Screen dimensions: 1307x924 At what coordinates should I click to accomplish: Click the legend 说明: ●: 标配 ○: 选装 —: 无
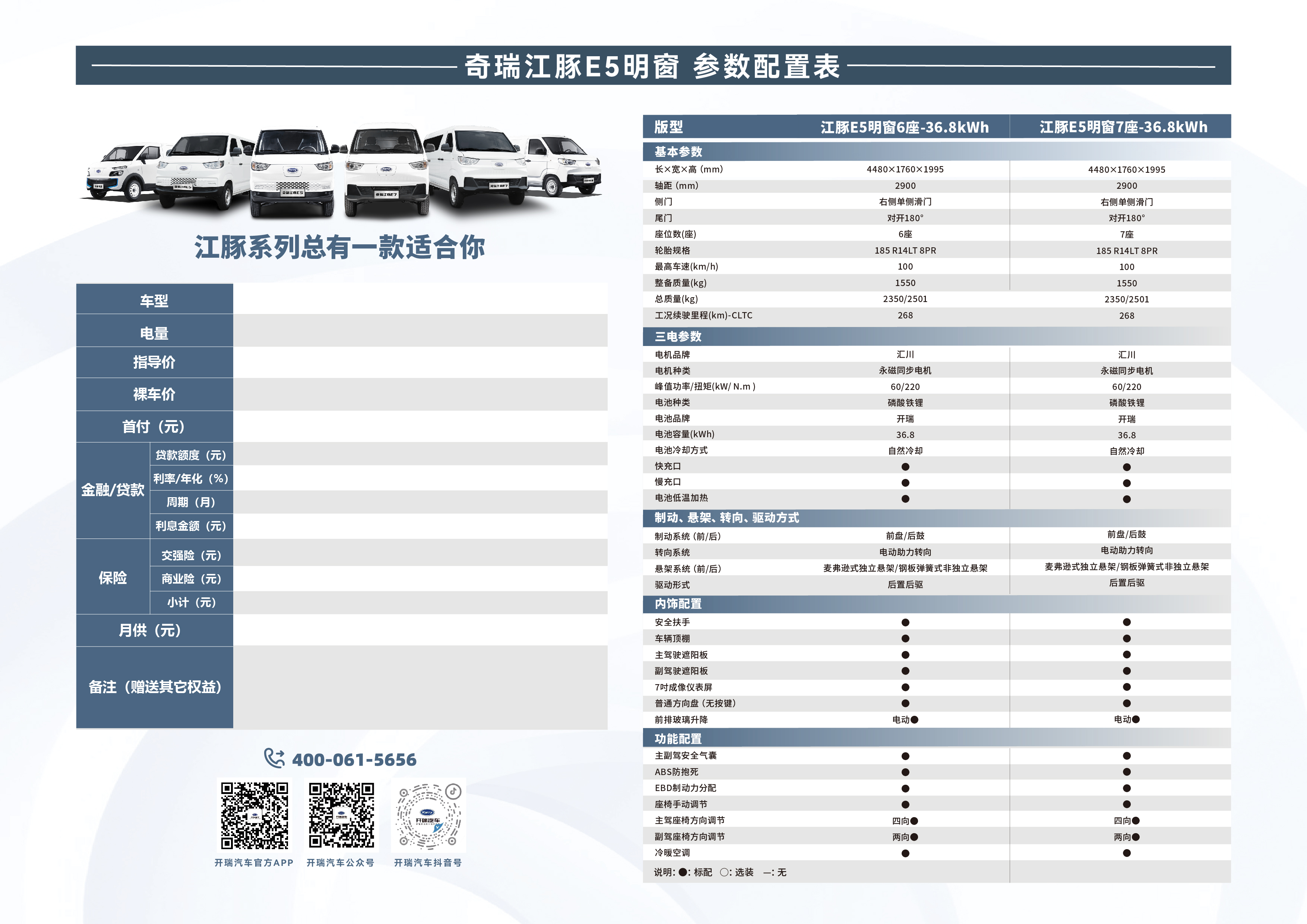pyautogui.click(x=720, y=872)
